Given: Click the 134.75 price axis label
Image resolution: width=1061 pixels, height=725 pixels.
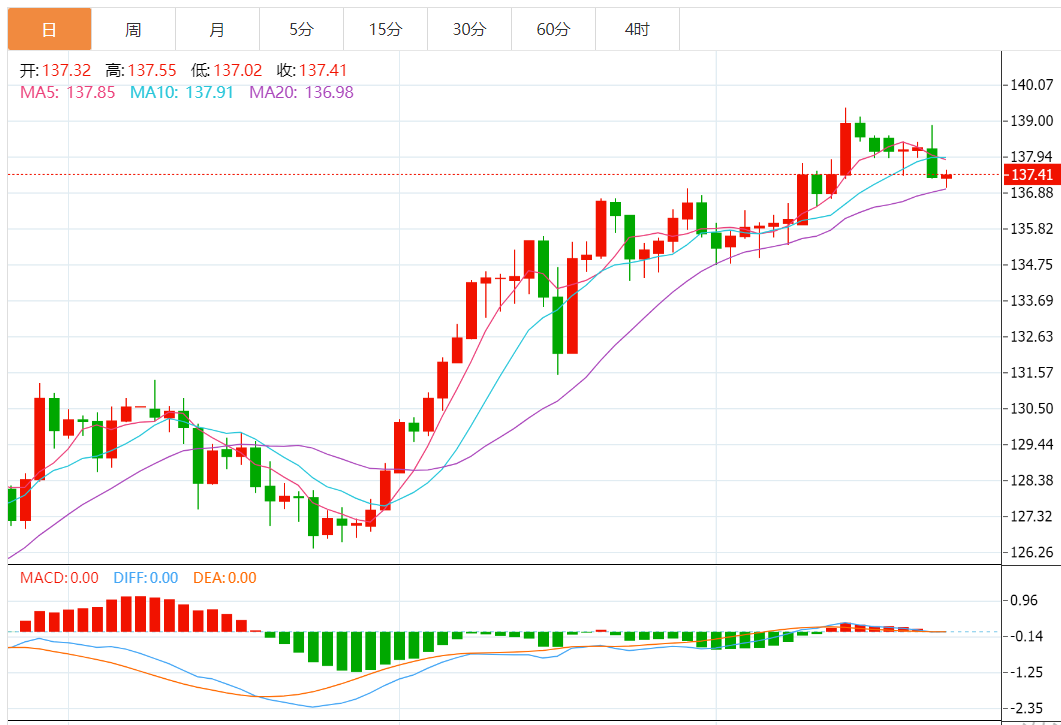Looking at the screenshot, I should (x=1031, y=265).
